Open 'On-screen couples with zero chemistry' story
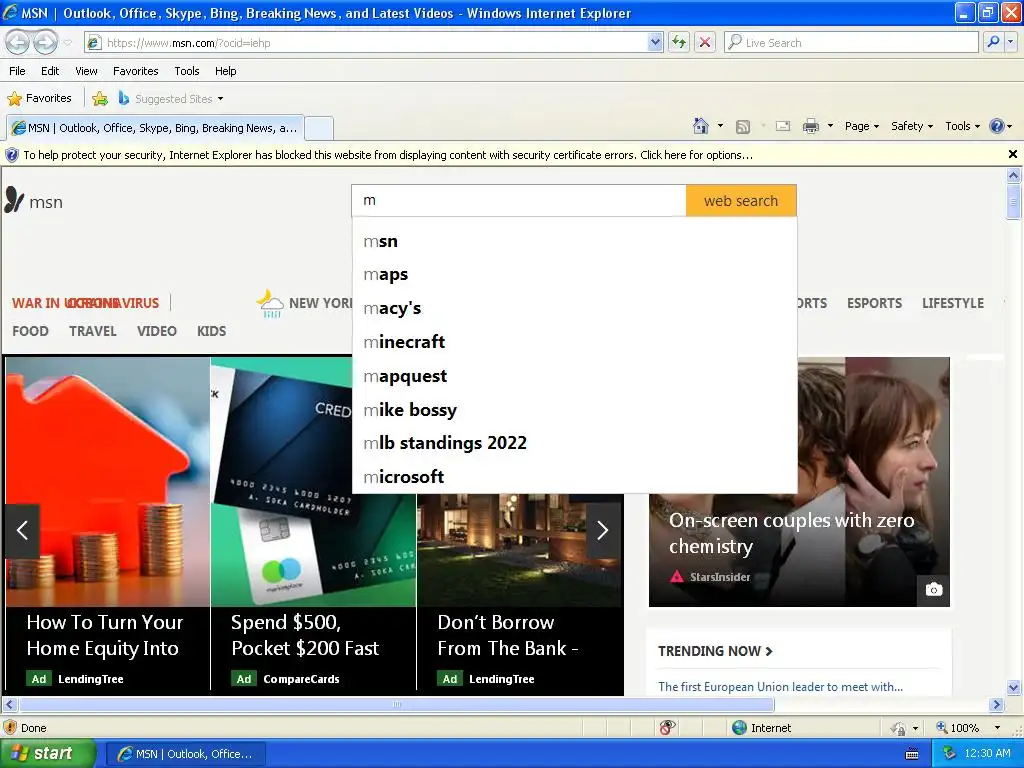The image size is (1024, 768). [791, 533]
